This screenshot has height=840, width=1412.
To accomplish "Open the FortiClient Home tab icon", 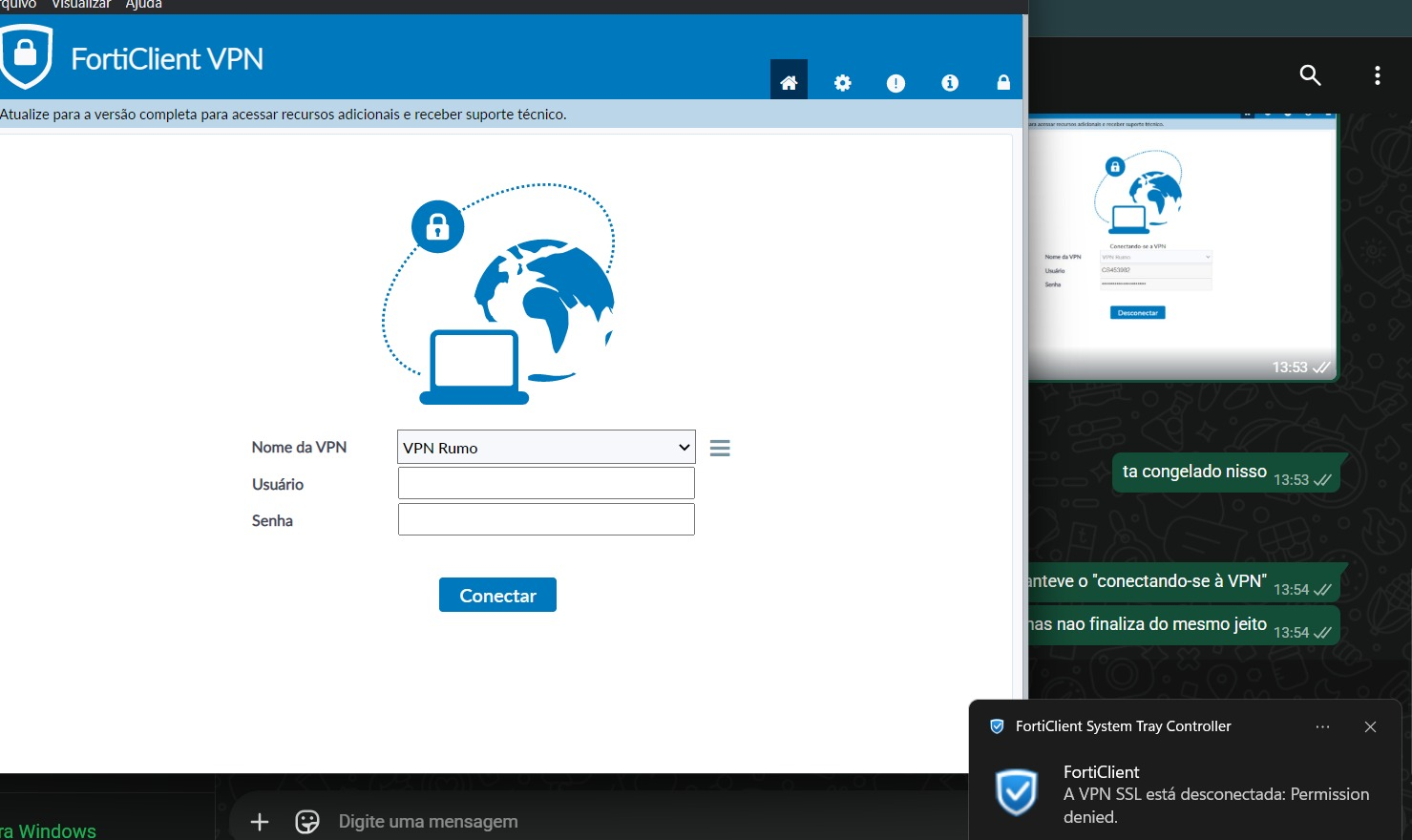I will 789,82.
